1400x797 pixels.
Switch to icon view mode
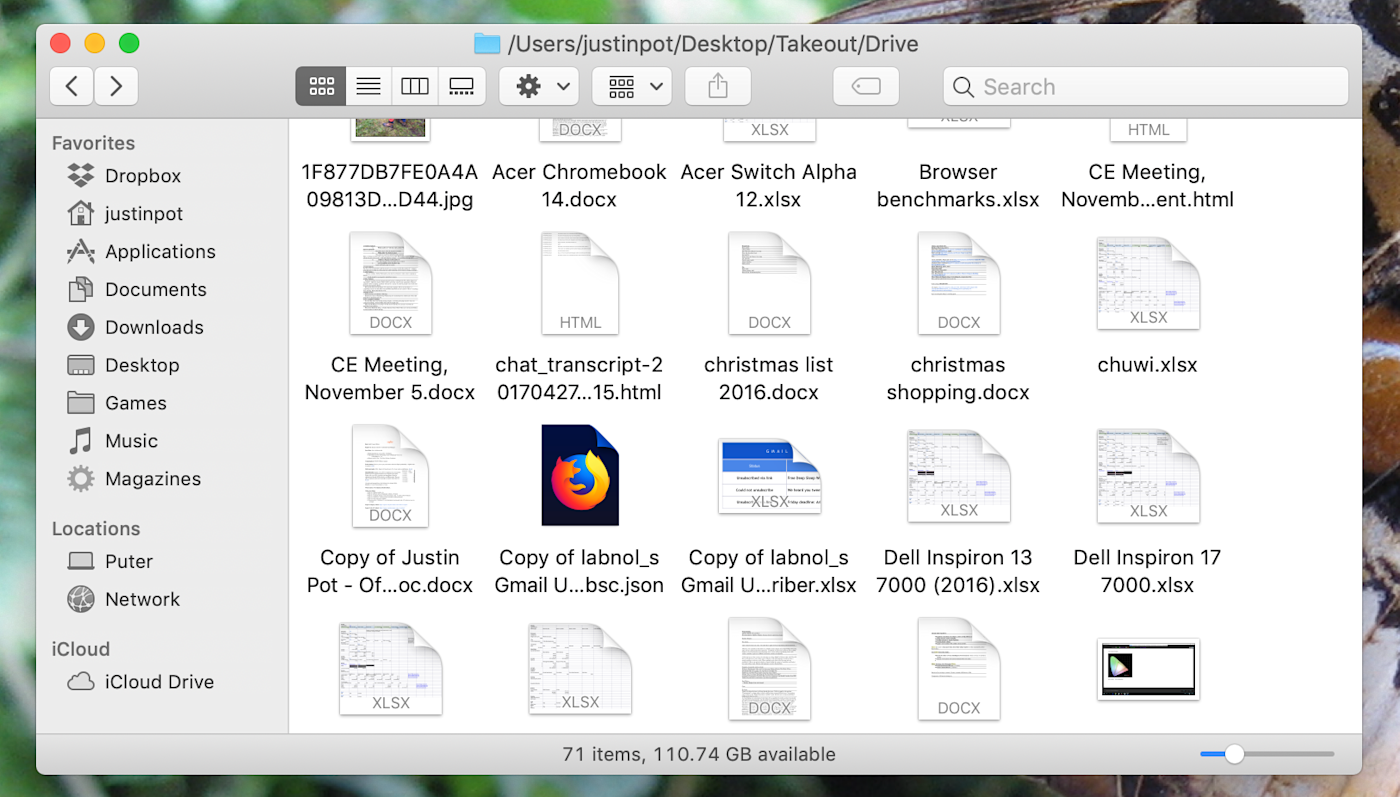(321, 87)
